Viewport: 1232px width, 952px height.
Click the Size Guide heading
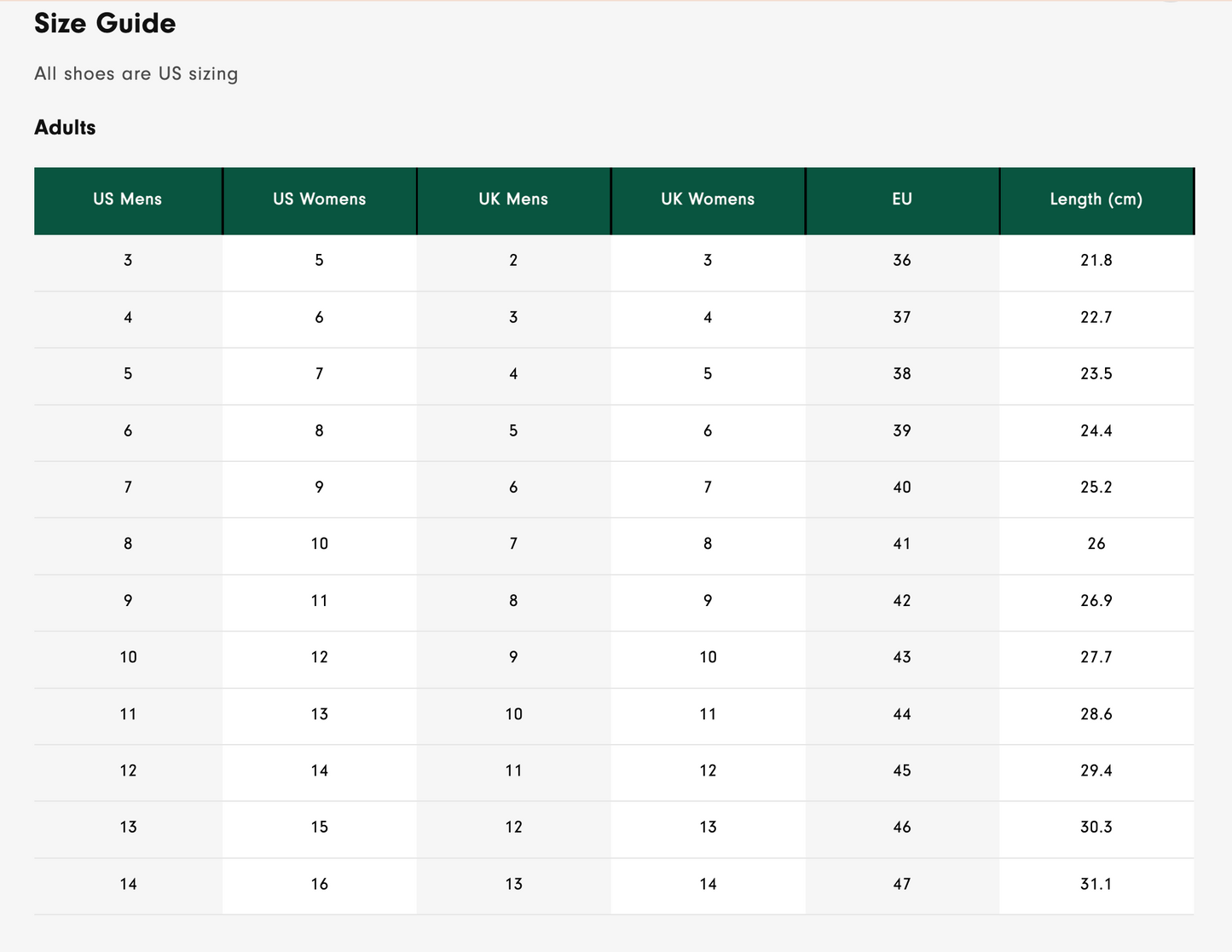click(105, 24)
